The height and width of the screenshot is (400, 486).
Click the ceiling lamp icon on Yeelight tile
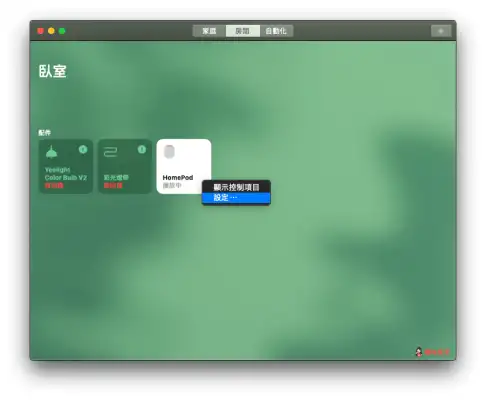[x=51, y=152]
